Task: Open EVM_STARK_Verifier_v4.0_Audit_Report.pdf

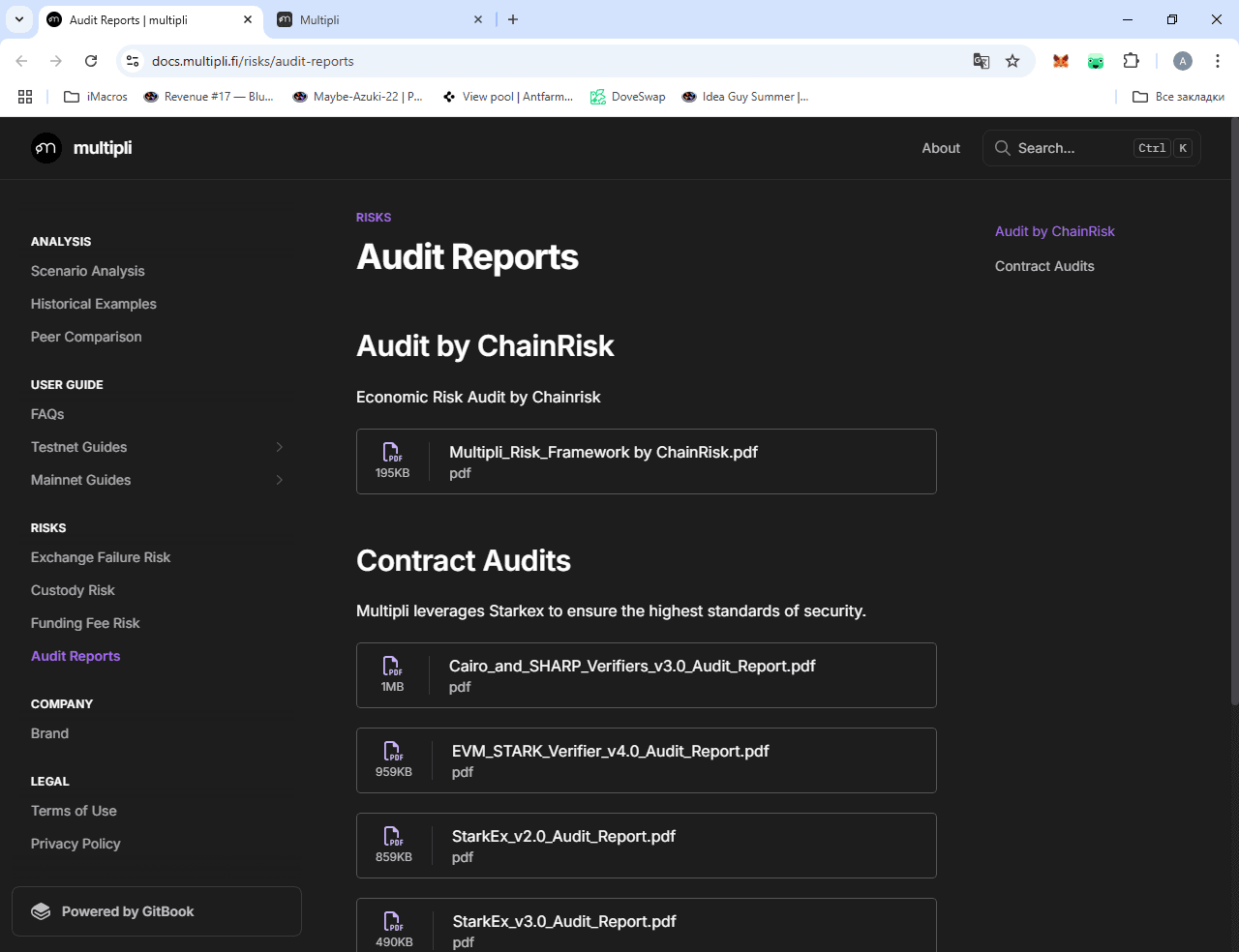Action: tap(647, 760)
